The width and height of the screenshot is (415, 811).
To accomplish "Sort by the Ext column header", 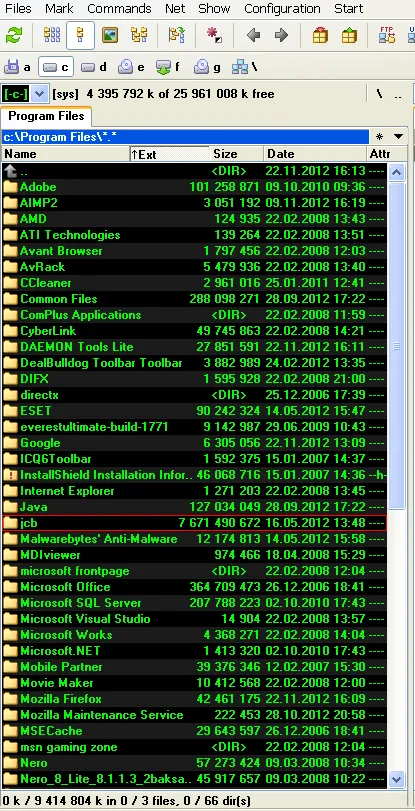I will pyautogui.click(x=170, y=154).
